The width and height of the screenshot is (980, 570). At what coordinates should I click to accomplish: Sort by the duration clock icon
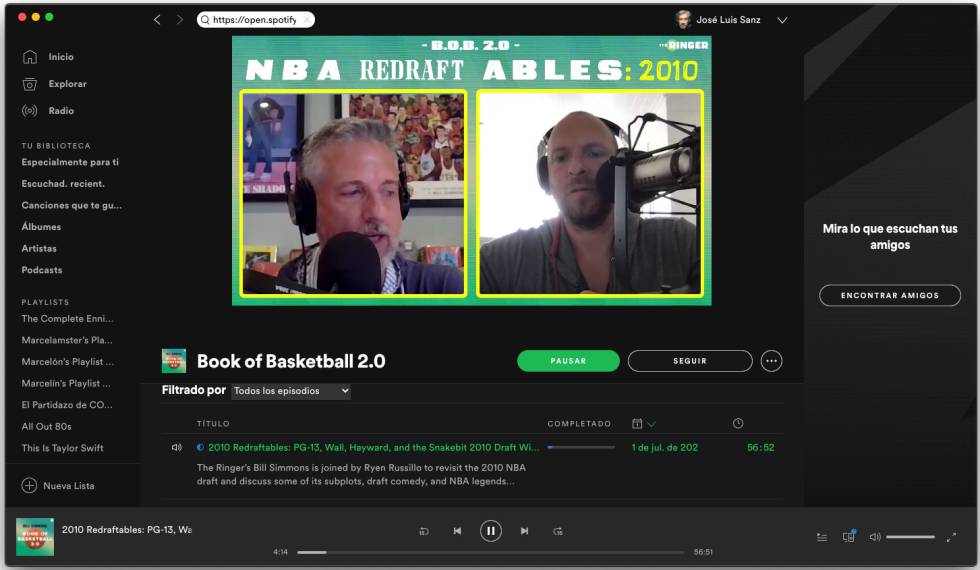pos(738,424)
